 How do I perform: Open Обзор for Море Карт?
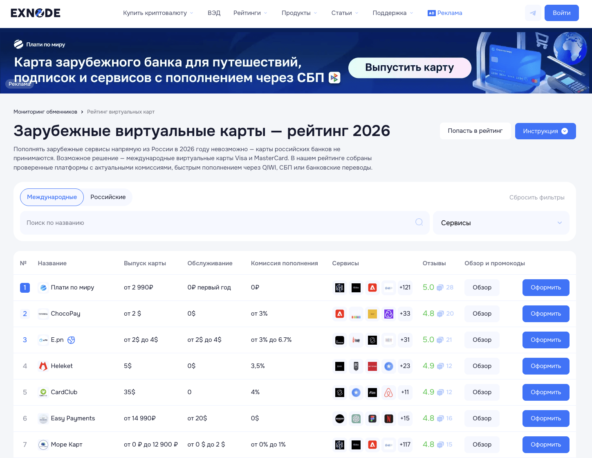coord(482,444)
